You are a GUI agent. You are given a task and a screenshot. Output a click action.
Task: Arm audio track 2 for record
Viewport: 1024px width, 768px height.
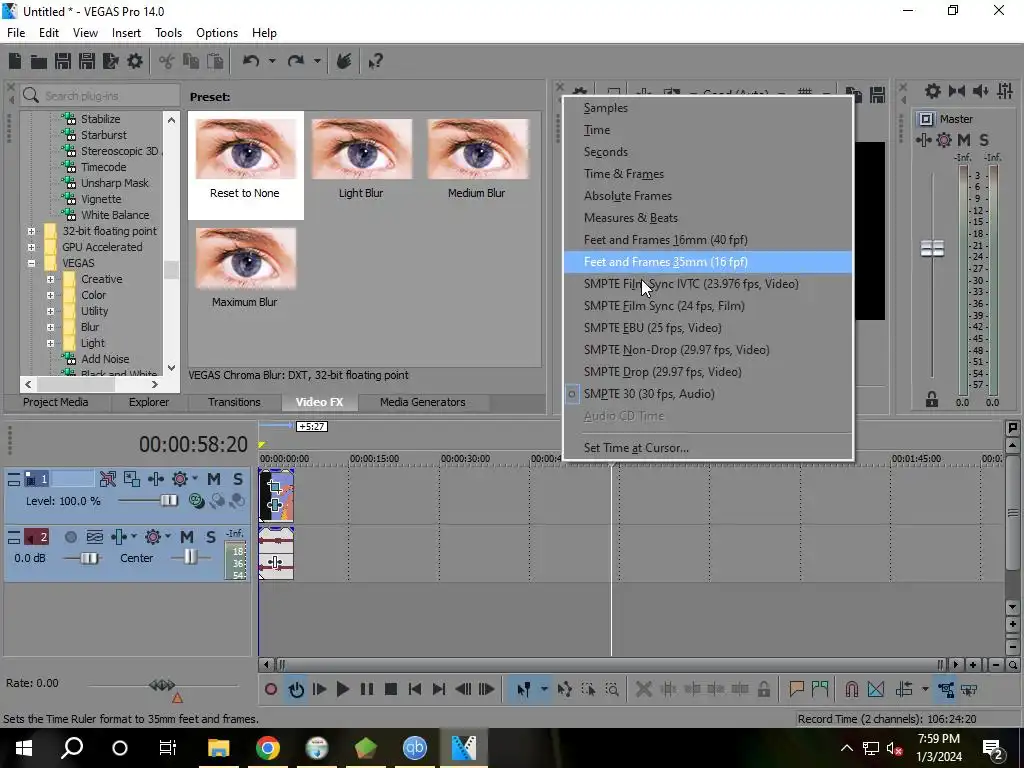(71, 537)
